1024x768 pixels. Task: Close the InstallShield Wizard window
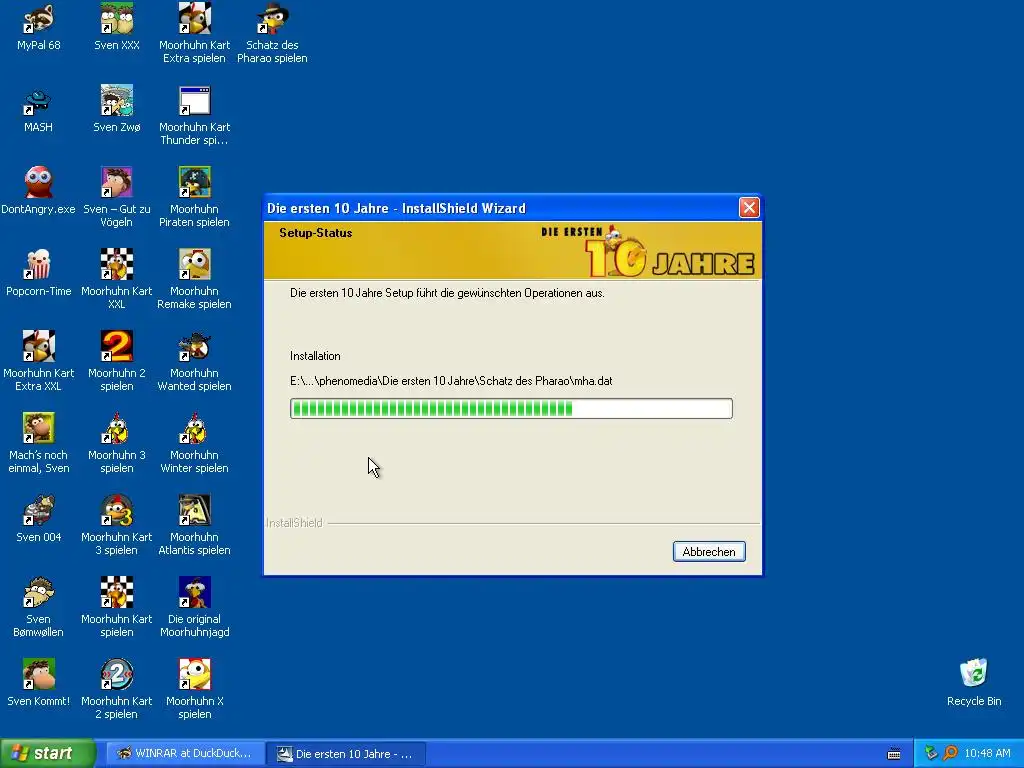tap(749, 208)
